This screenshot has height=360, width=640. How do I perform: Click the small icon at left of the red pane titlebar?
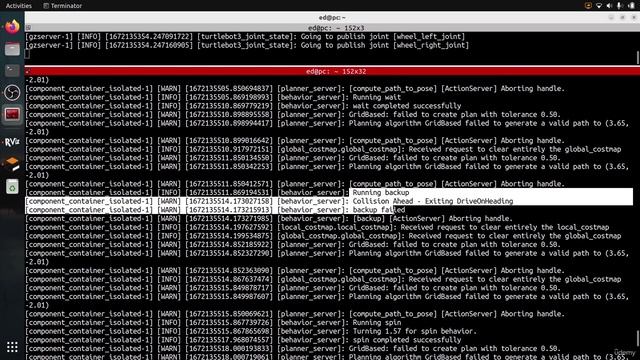28,71
